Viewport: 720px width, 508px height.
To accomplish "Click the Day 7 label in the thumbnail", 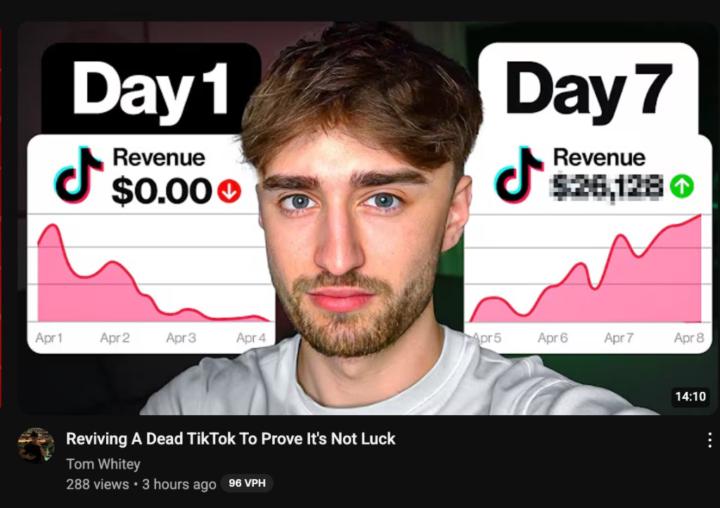I will pos(589,90).
